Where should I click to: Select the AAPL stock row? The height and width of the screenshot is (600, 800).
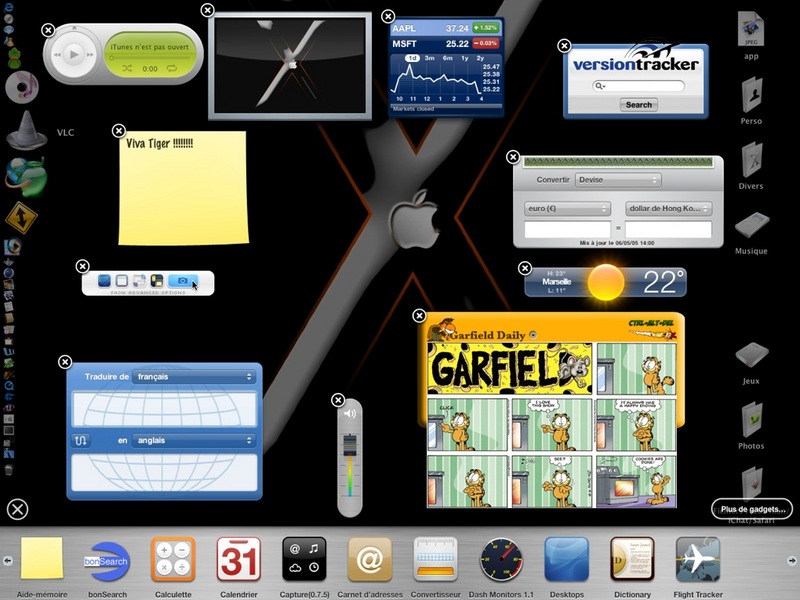point(445,28)
